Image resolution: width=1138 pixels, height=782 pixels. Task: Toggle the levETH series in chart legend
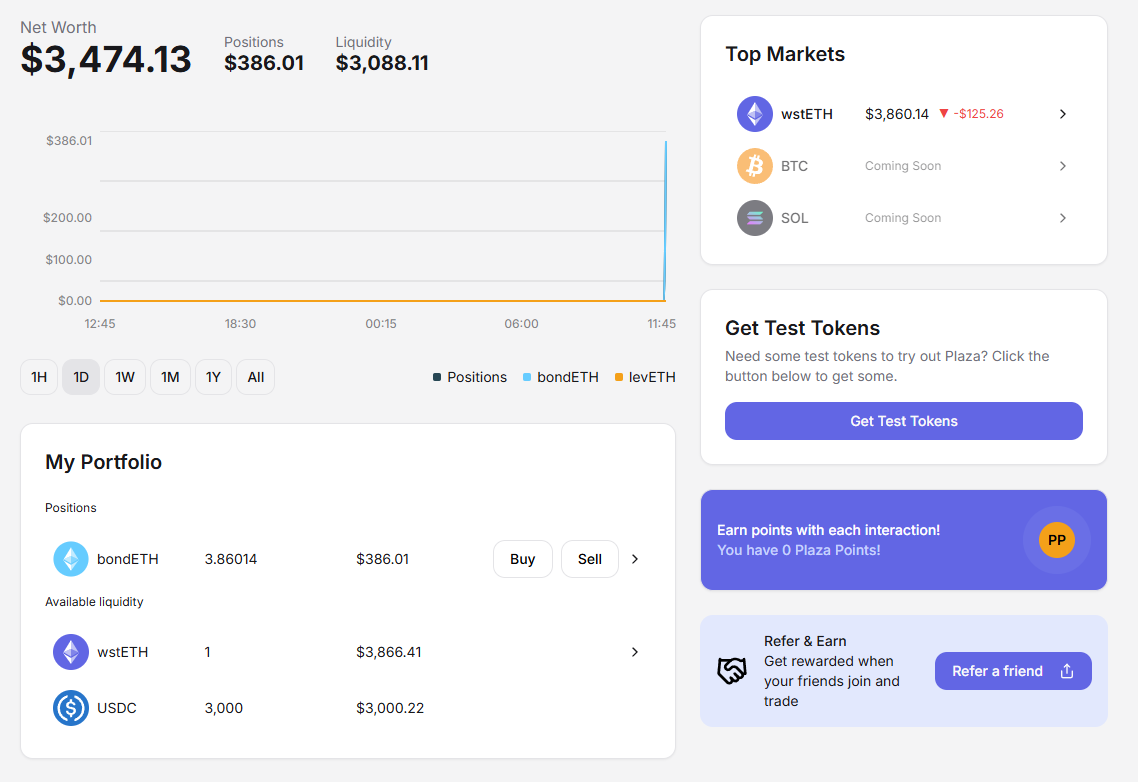coord(645,377)
